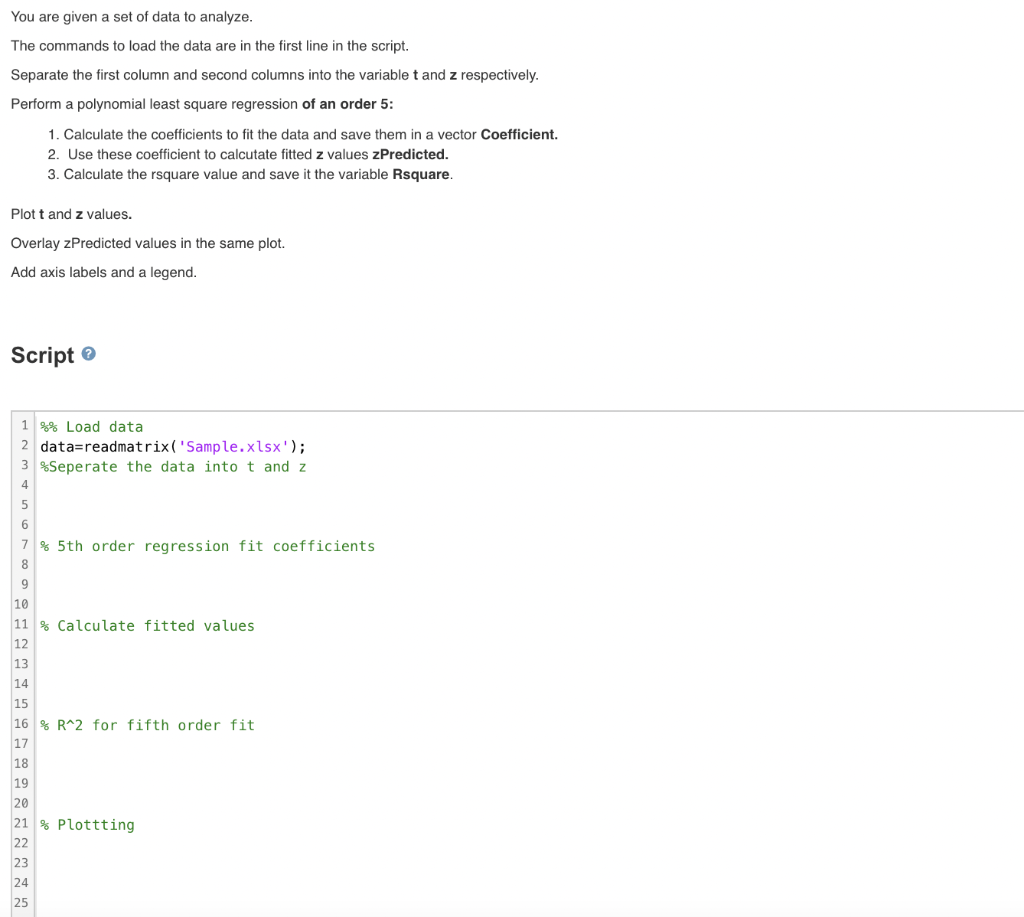The image size is (1024, 917).
Task: Click the 'commands to load the data' sentence
Action: pos(210,46)
